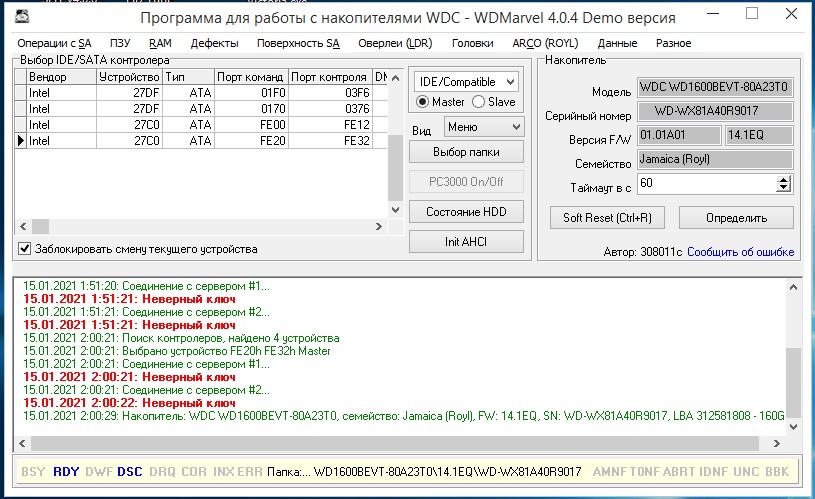
Task: Click controller table scroll left arrow
Action: (23, 226)
